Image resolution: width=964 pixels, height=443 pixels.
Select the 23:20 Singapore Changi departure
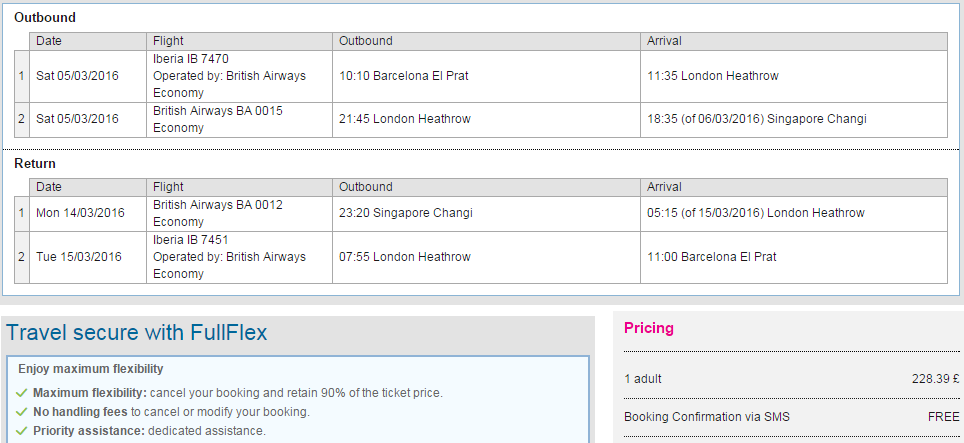pos(406,213)
